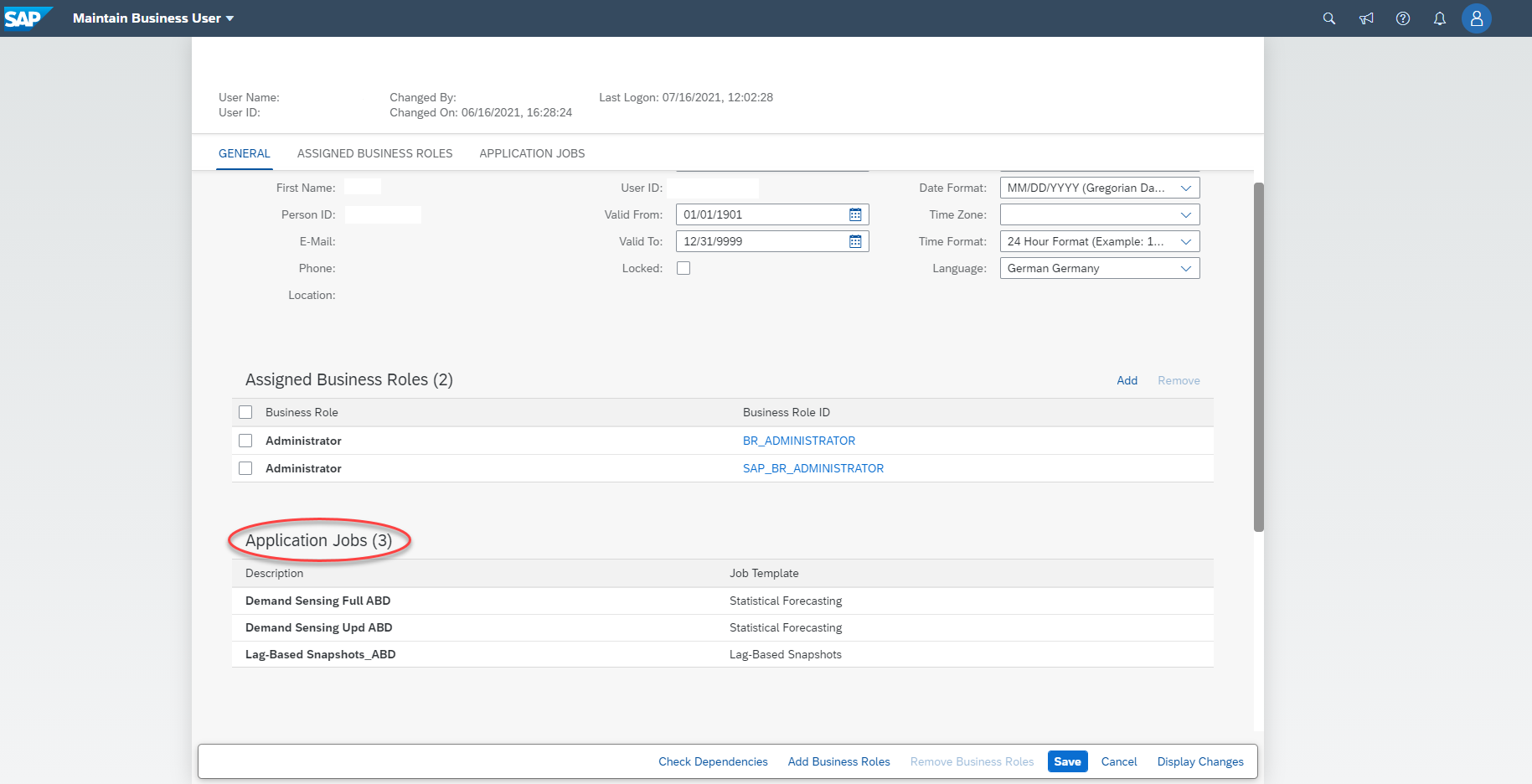1532x784 pixels.
Task: Select Lag-Based Snapshots_ABD row
Action: point(722,654)
